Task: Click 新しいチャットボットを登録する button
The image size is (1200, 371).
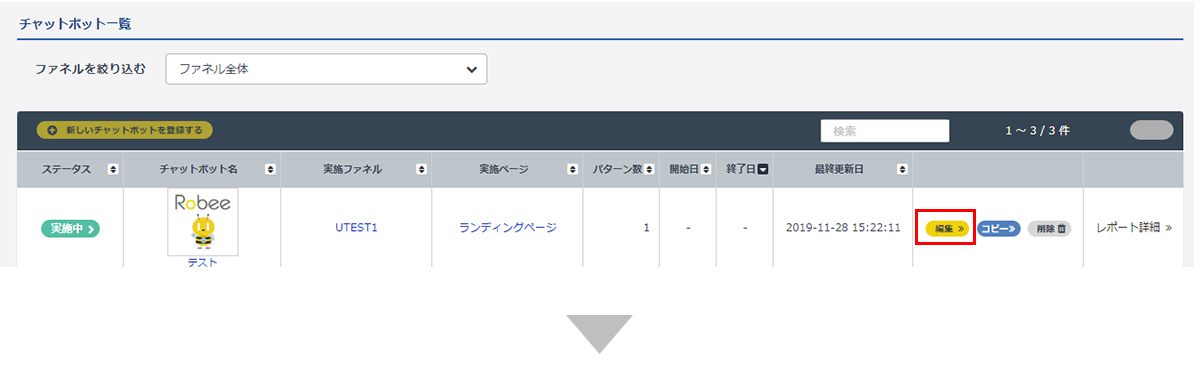Action: (x=125, y=130)
